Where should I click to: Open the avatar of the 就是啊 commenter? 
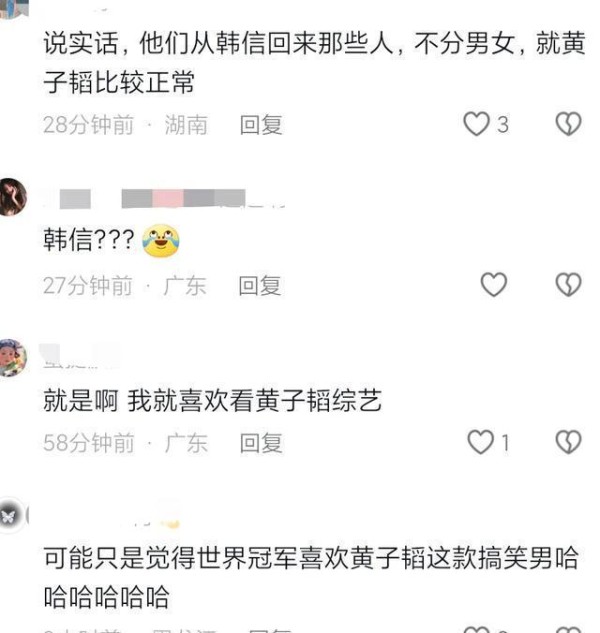coord(12,358)
